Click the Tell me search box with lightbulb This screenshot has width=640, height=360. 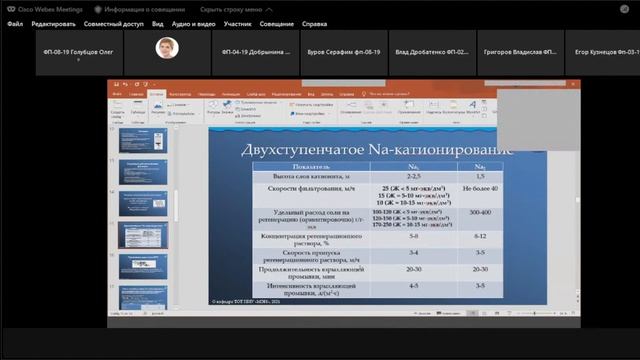(x=386, y=94)
